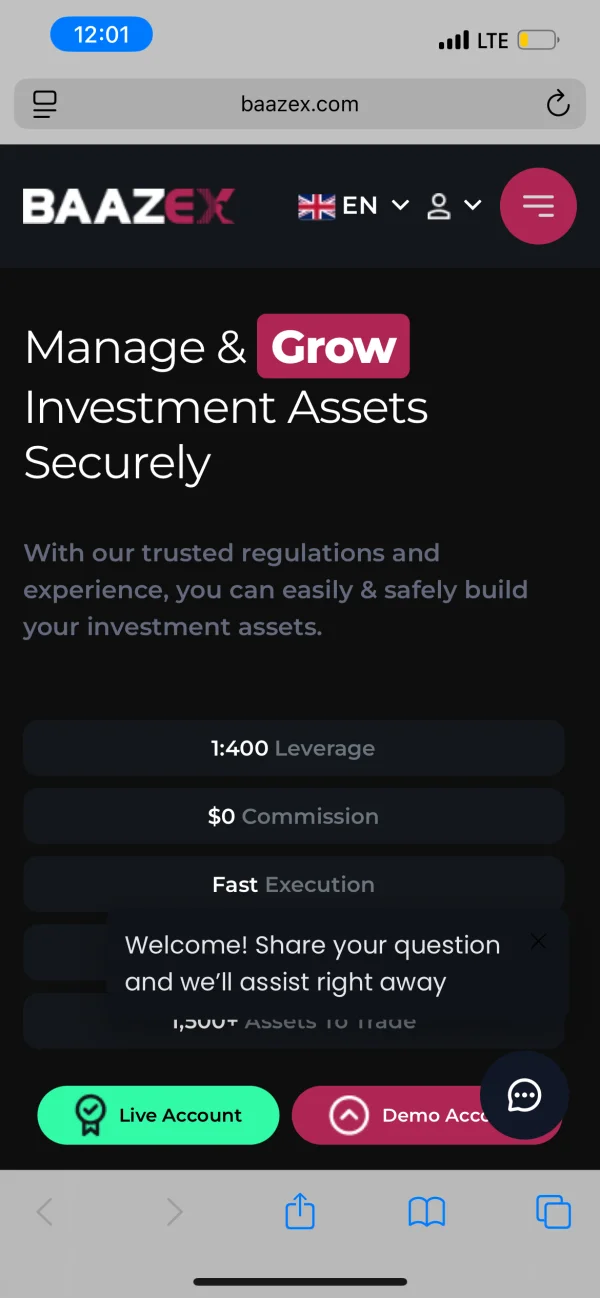Tap the Safari share icon
Screen dimensions: 600x1298
300,1212
